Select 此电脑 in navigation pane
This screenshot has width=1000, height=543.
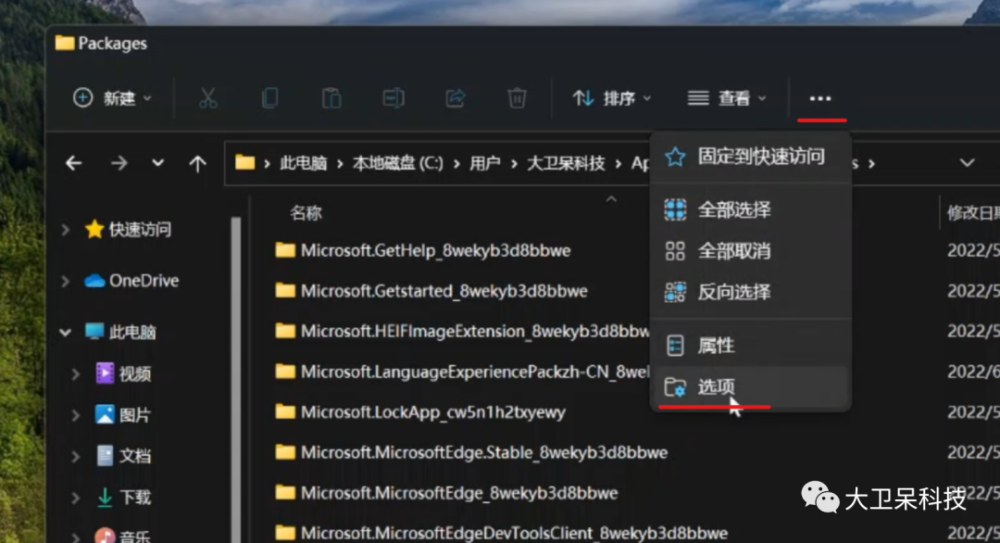pos(121,332)
